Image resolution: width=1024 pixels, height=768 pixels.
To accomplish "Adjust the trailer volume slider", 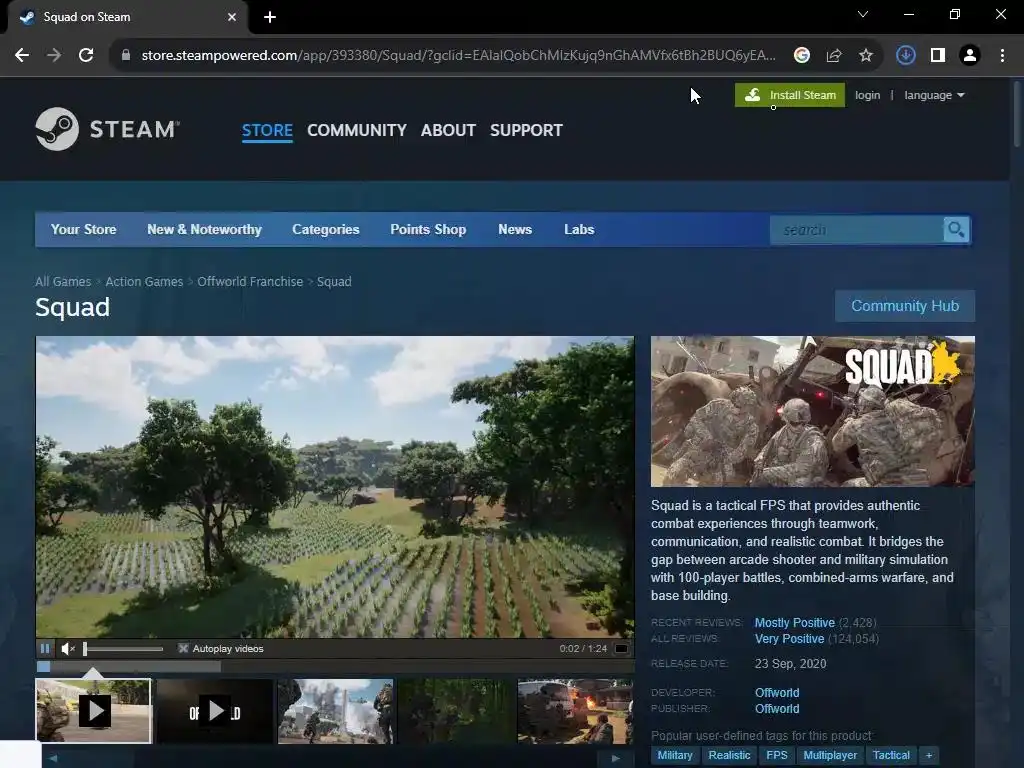I will coord(123,648).
